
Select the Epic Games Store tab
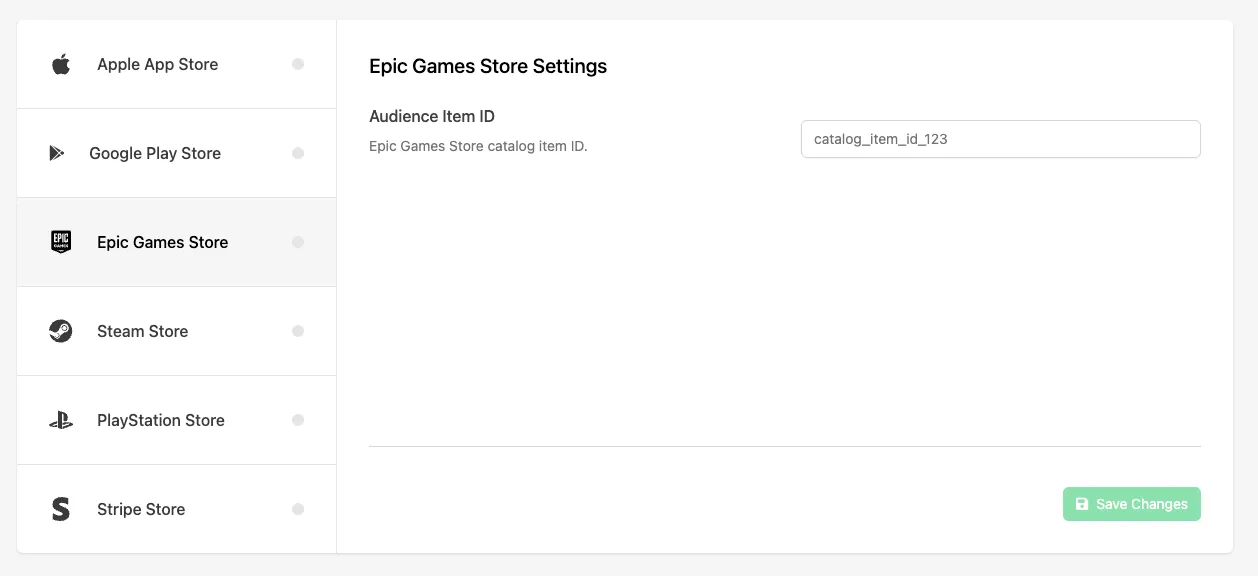[x=177, y=242]
